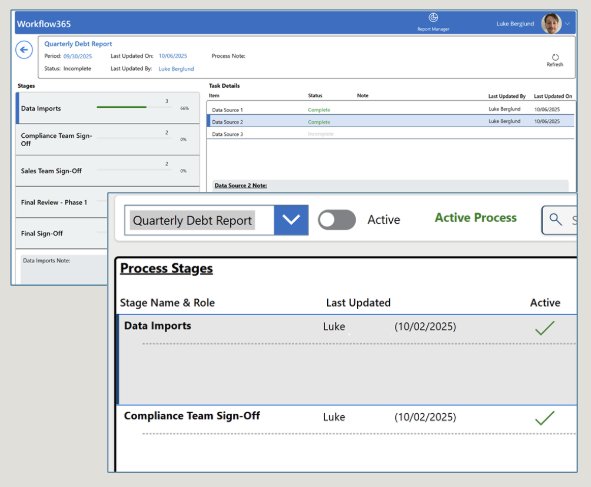Click the Stage Name & Role column header
Screen dimensions: 591x487
click(x=167, y=303)
